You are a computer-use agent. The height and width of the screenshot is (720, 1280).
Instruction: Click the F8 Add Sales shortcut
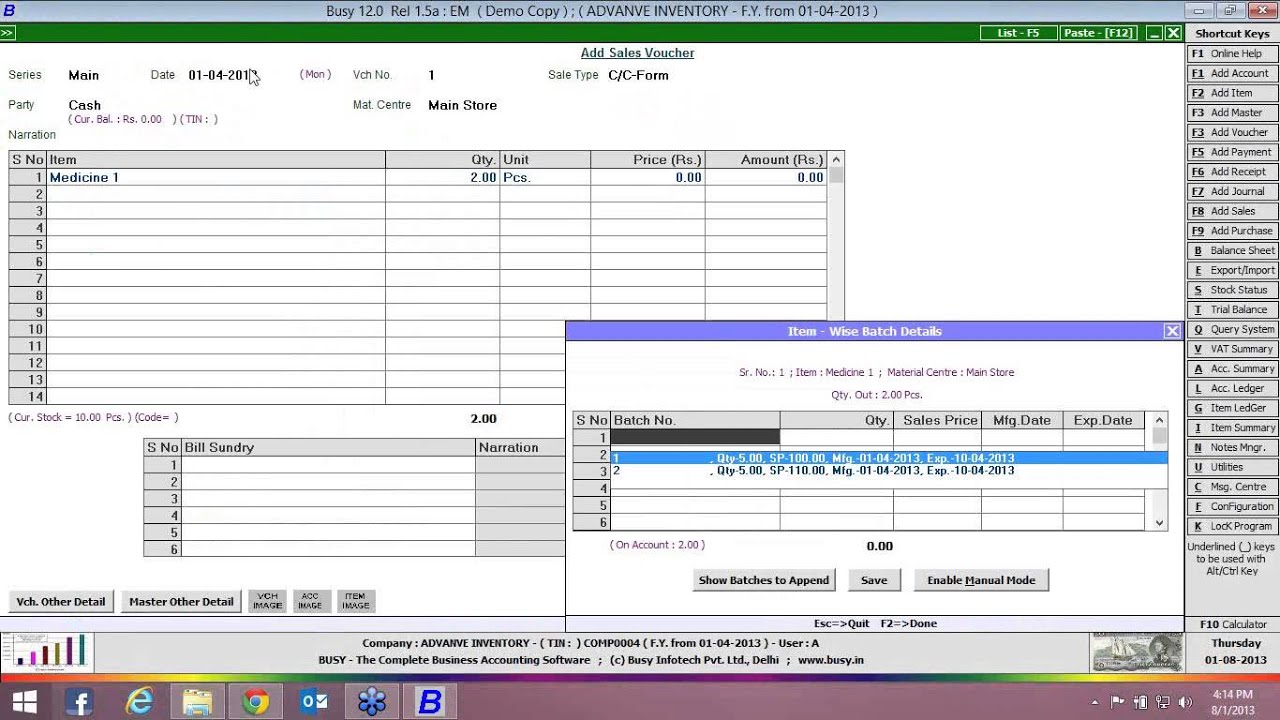1232,211
